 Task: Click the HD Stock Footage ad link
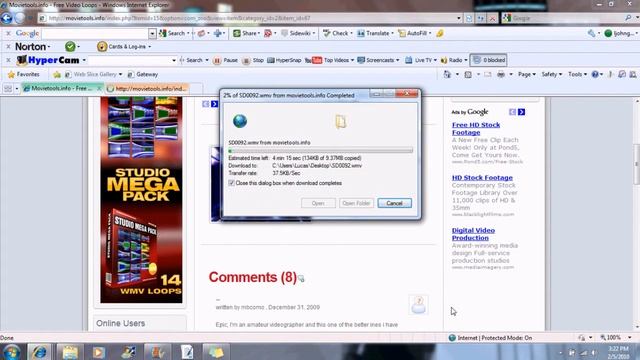coord(482,178)
